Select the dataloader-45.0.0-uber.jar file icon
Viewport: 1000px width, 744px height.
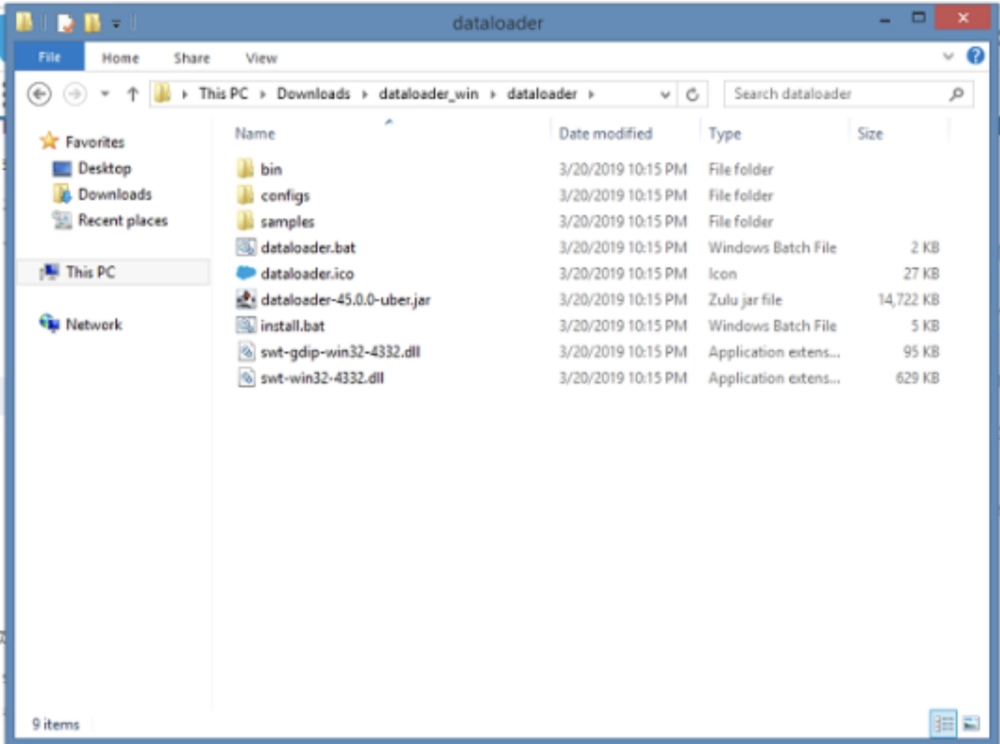246,299
